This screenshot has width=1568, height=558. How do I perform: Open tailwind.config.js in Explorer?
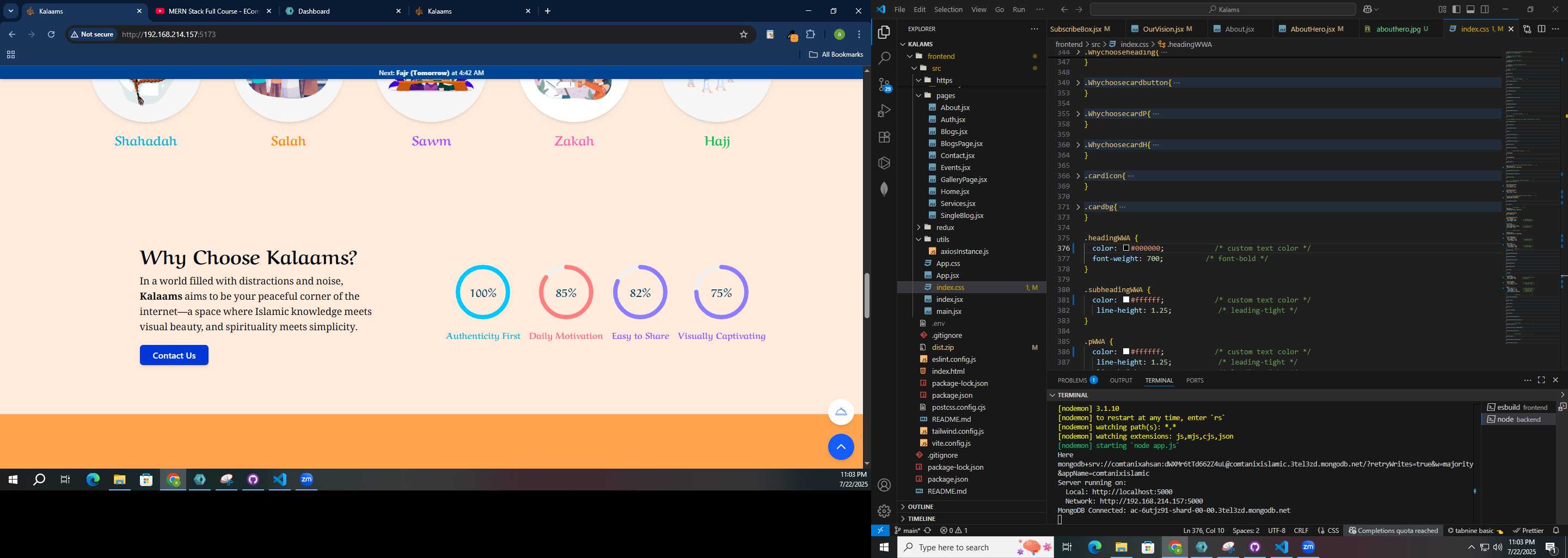[958, 431]
